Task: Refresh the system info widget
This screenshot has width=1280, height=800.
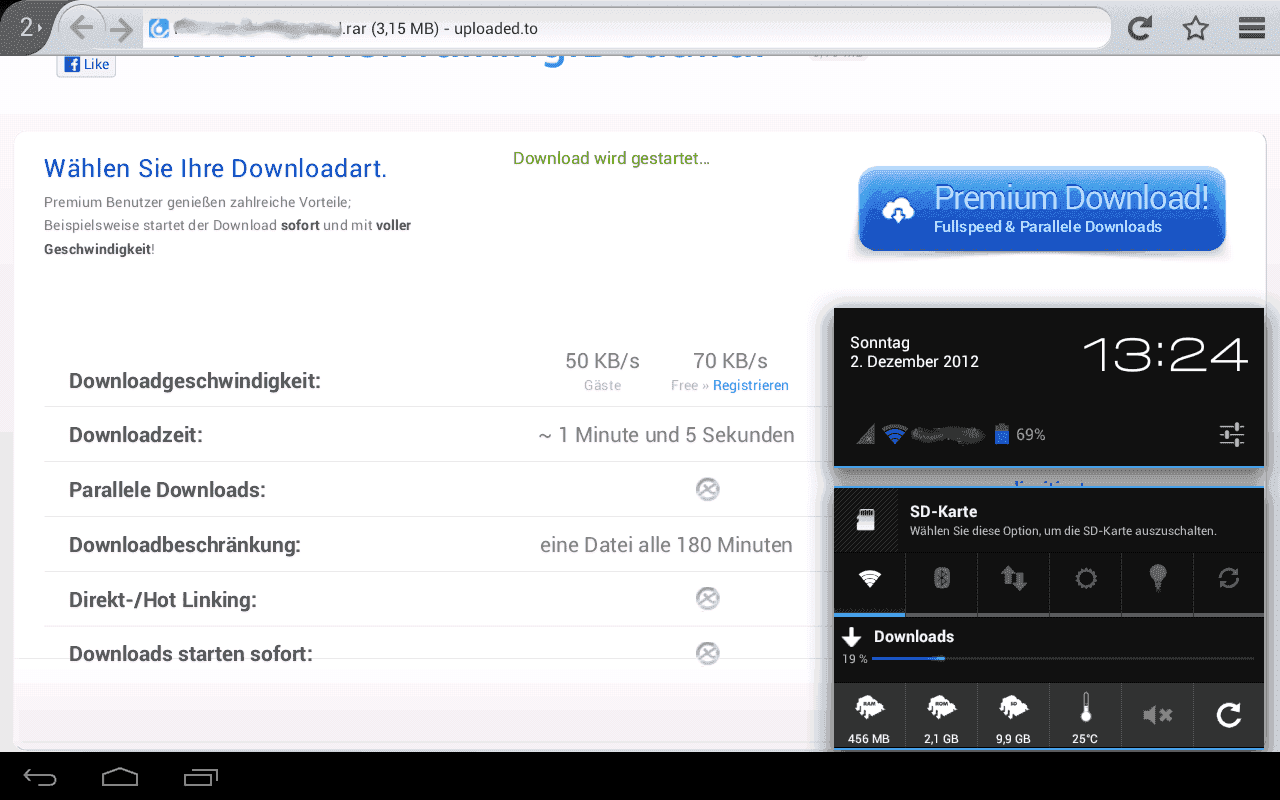Action: pyautogui.click(x=1229, y=716)
